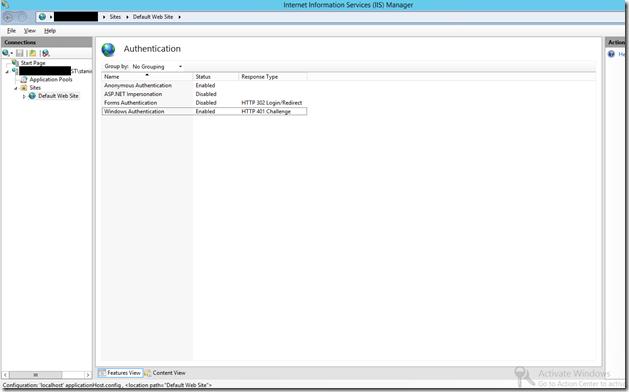Viewport: 629px width, 392px height.
Task: Select Default Web Site in address breadcrumb
Action: tap(153, 17)
